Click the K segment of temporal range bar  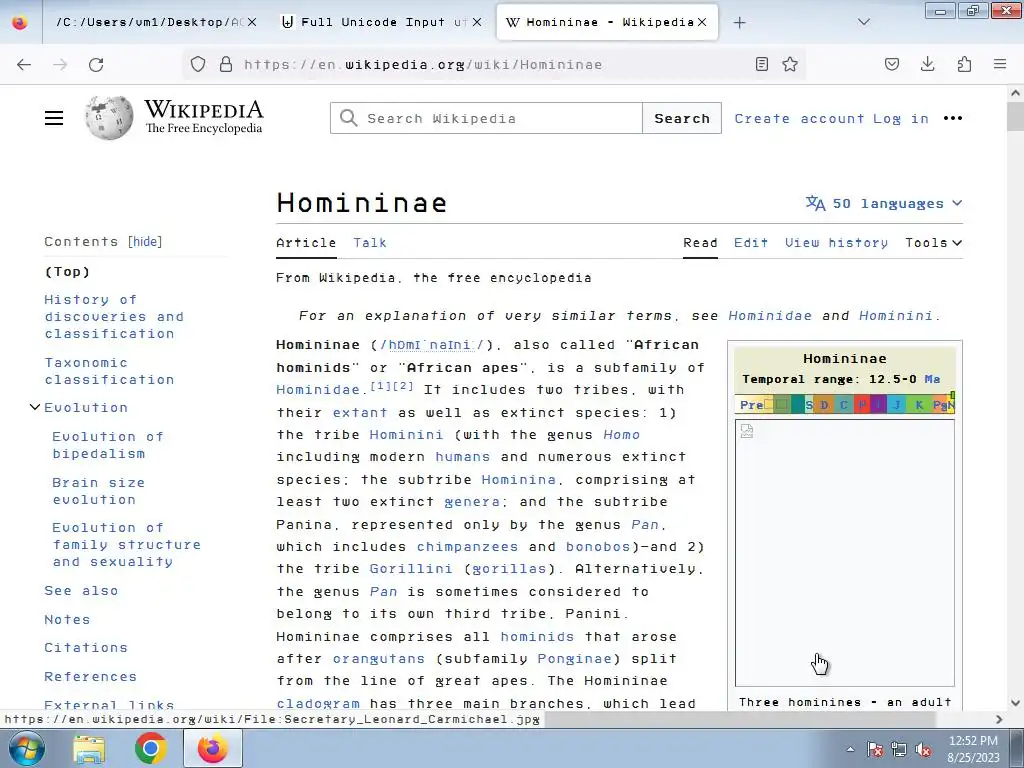click(919, 404)
